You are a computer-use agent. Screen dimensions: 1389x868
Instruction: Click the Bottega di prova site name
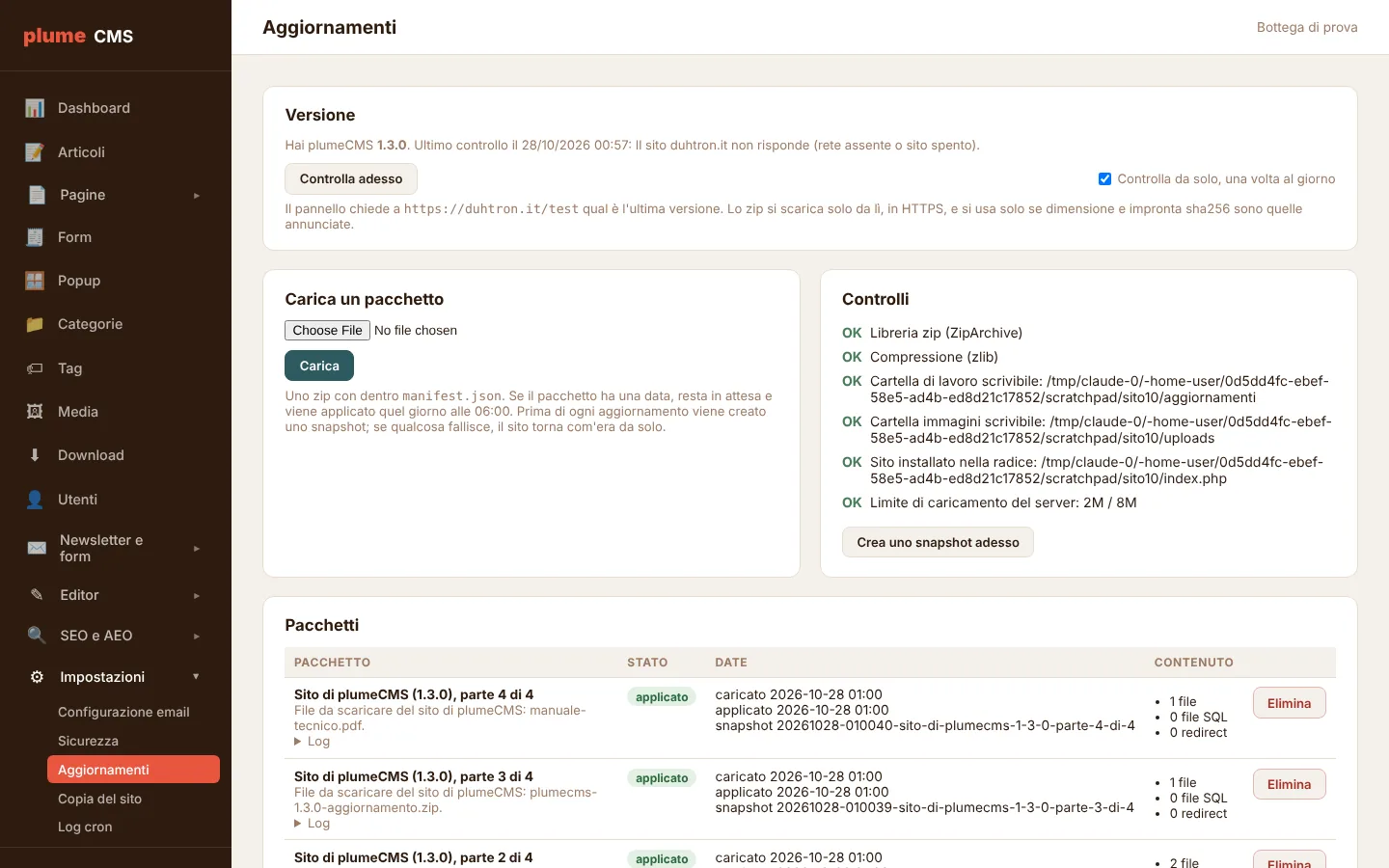[1307, 27]
